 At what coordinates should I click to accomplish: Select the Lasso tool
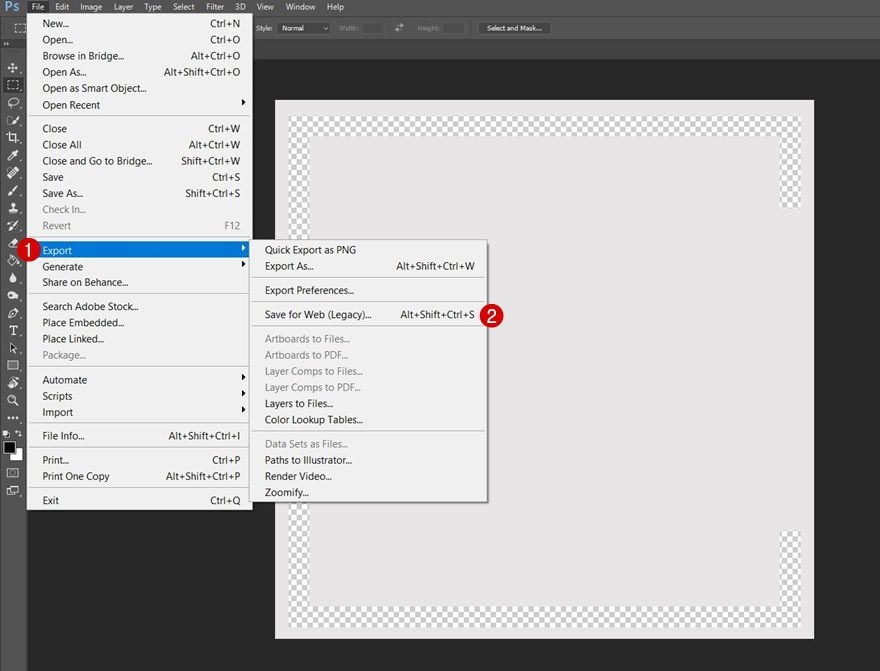[x=13, y=102]
